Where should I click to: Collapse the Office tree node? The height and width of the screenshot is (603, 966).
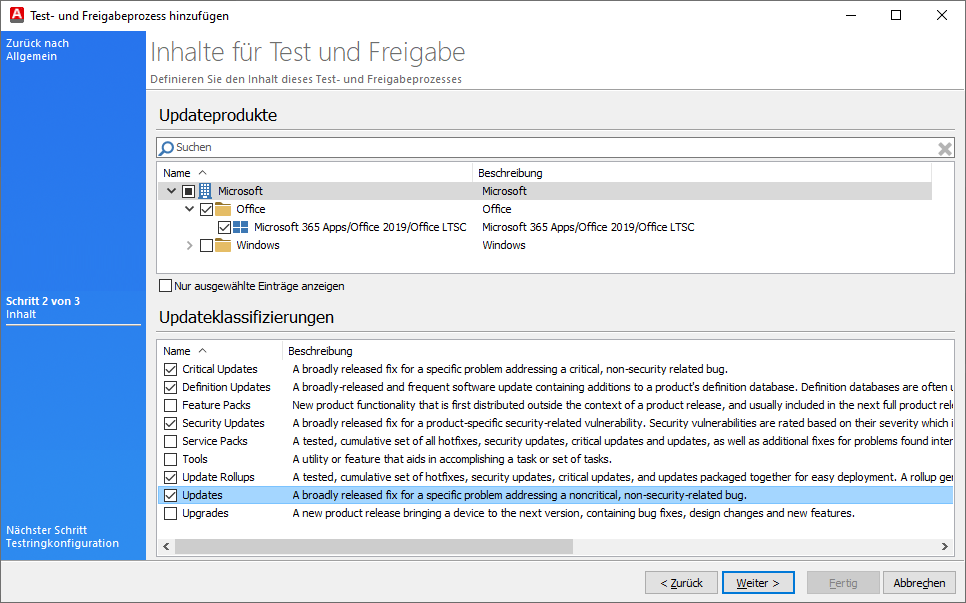(x=189, y=208)
